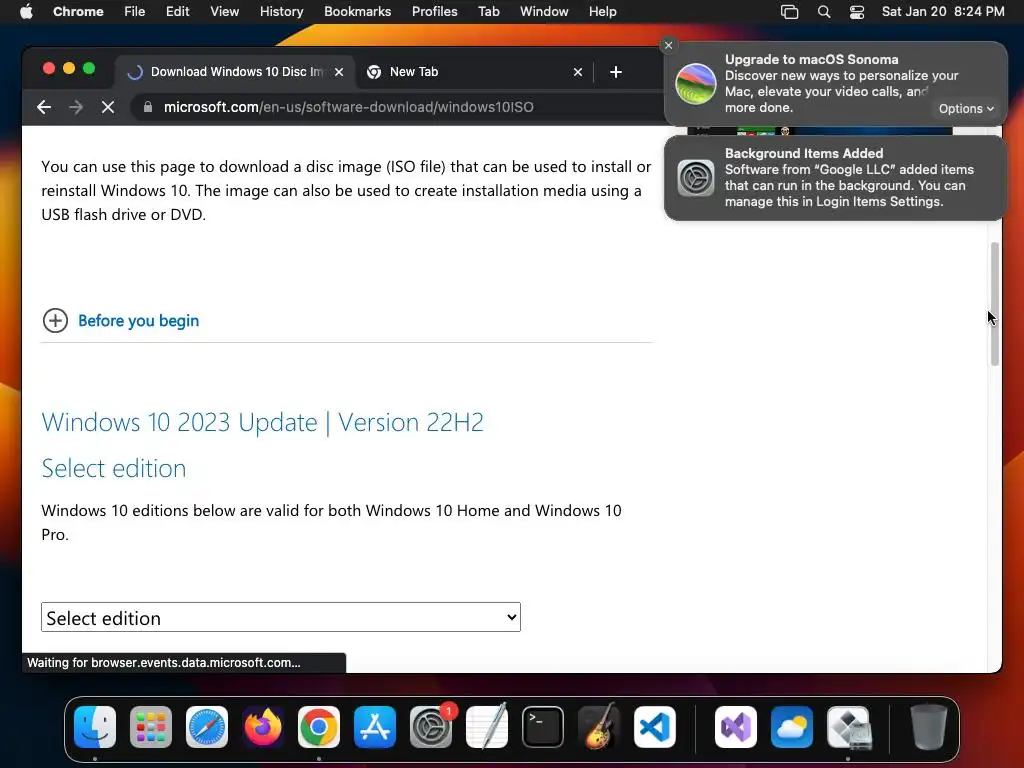
Task: Open the Window menu
Action: click(x=544, y=11)
